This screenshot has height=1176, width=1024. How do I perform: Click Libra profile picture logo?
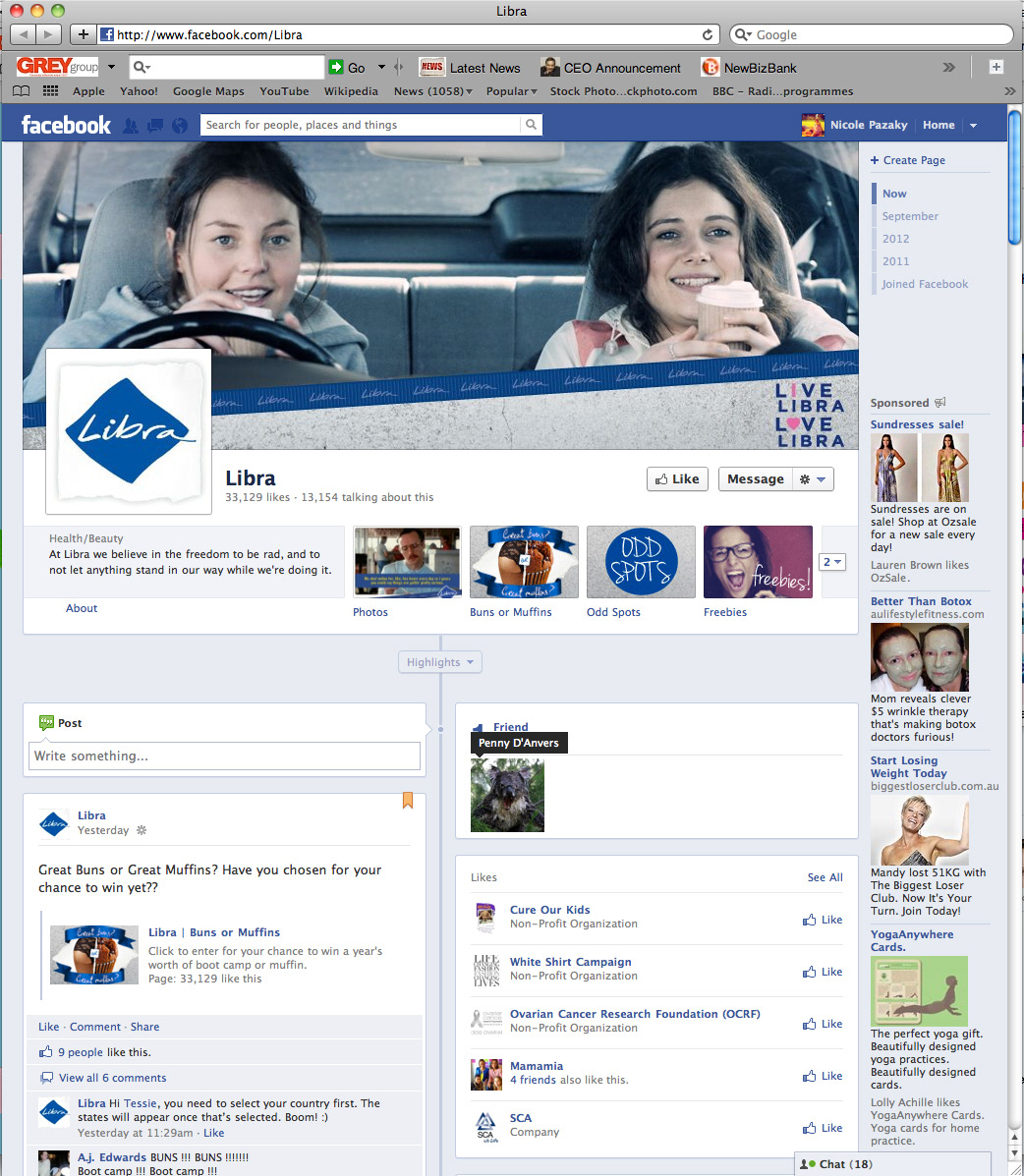tap(129, 431)
